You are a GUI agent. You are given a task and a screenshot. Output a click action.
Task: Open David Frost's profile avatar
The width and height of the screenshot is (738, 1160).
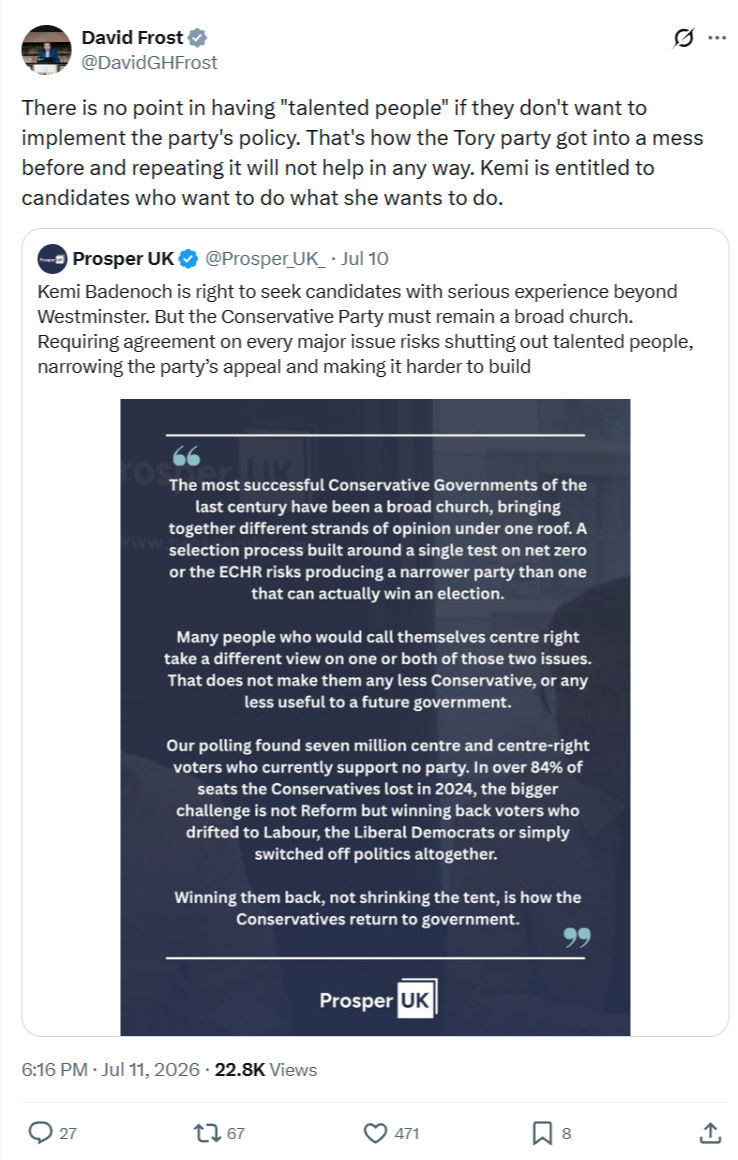tap(46, 50)
